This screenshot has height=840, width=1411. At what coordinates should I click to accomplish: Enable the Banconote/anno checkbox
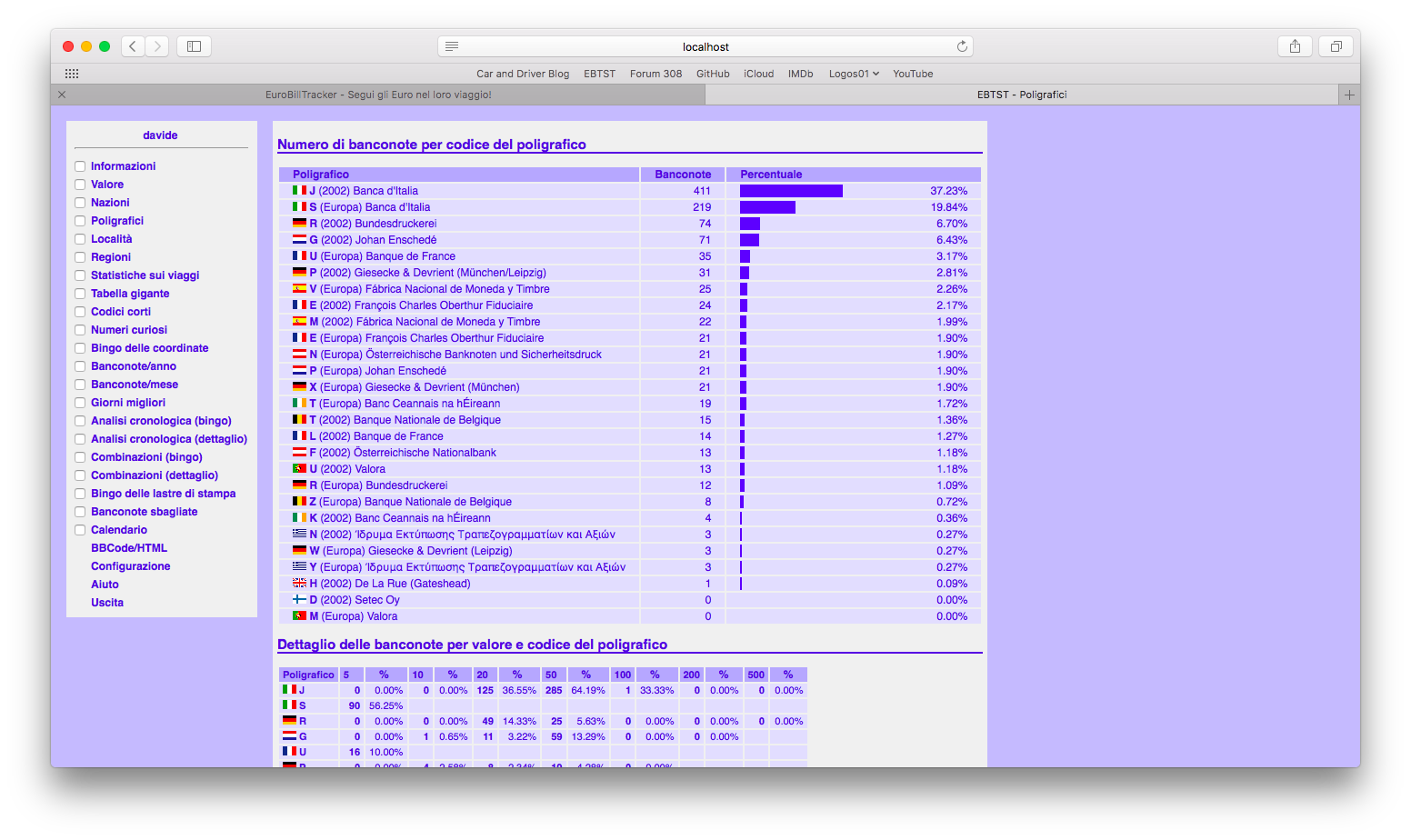coord(80,366)
